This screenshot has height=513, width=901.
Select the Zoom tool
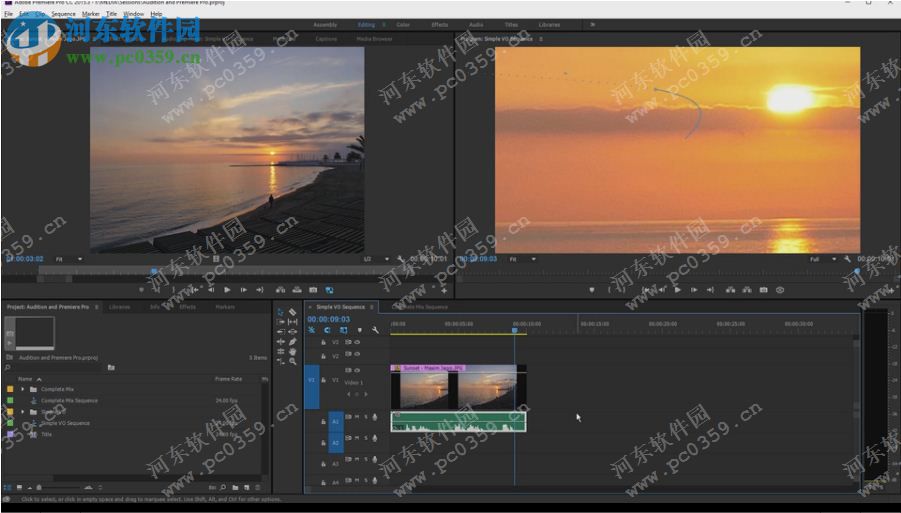[x=292, y=361]
